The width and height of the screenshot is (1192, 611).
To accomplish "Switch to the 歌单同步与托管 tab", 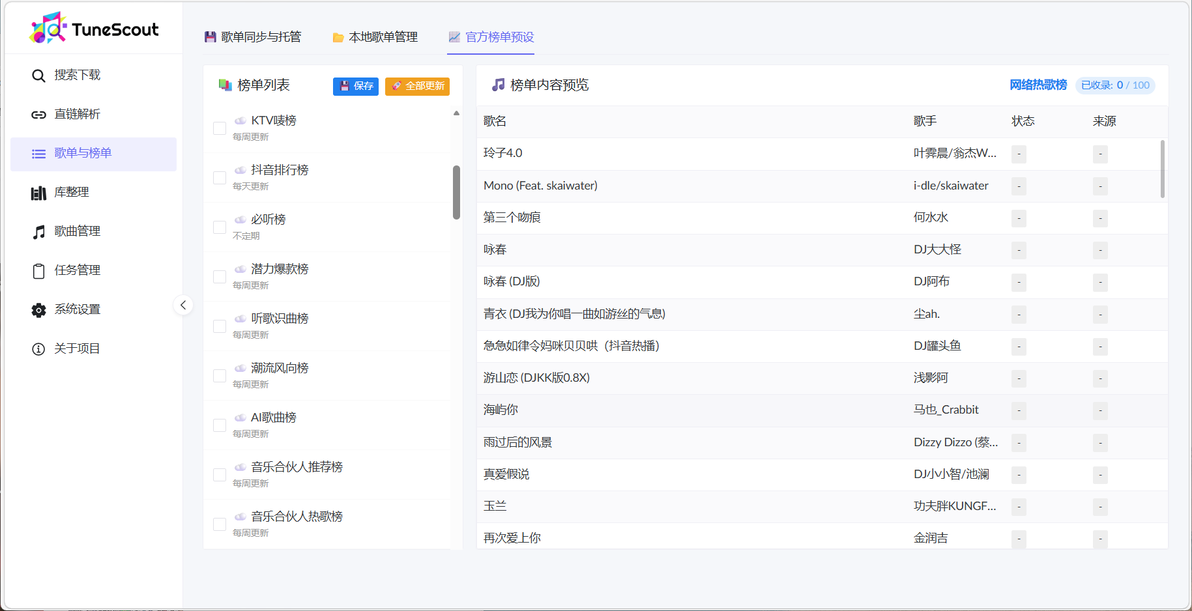I will point(253,36).
